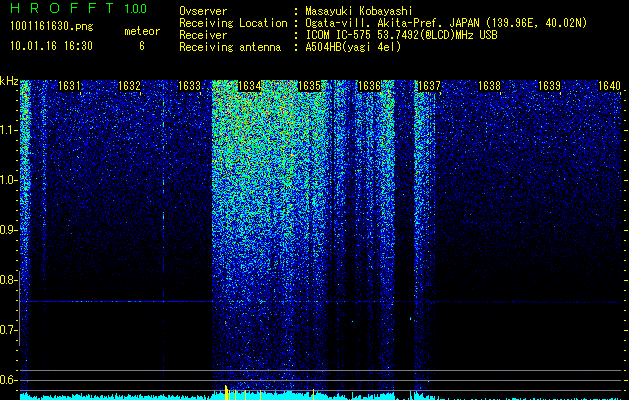Click the 1640 time marker
629x400 pixels.
point(609,86)
